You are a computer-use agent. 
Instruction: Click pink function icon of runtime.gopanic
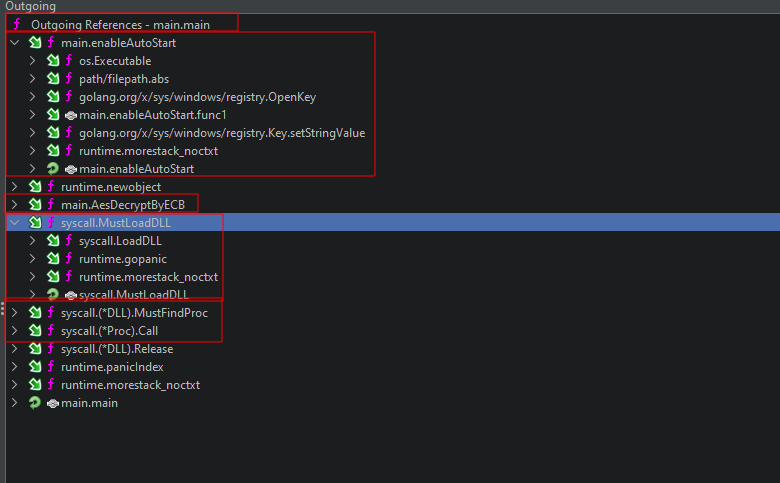69,258
